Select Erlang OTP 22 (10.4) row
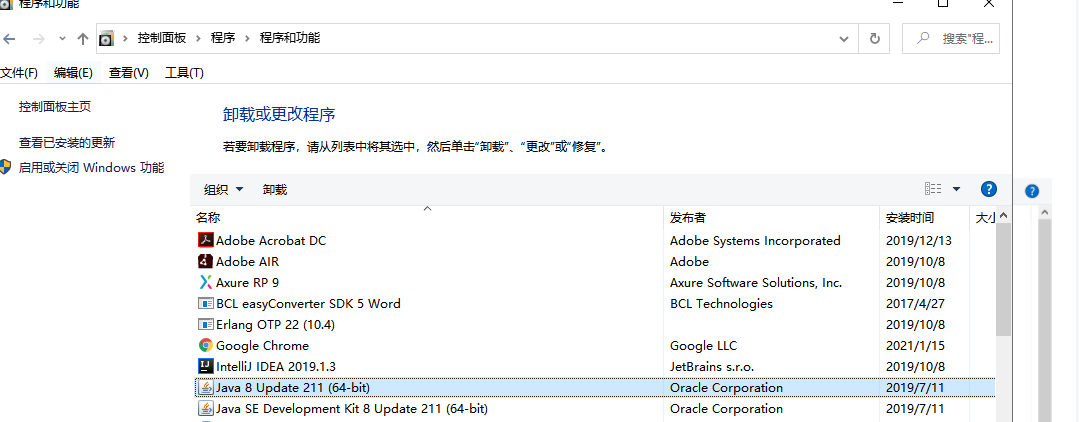This screenshot has height=422, width=1079. (x=595, y=324)
